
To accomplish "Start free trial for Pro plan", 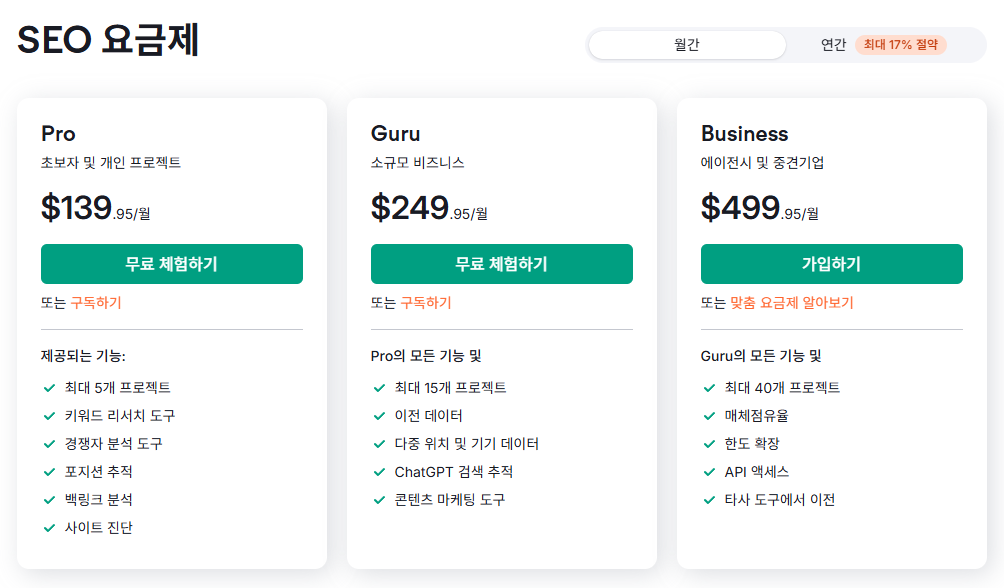I will coord(172,264).
